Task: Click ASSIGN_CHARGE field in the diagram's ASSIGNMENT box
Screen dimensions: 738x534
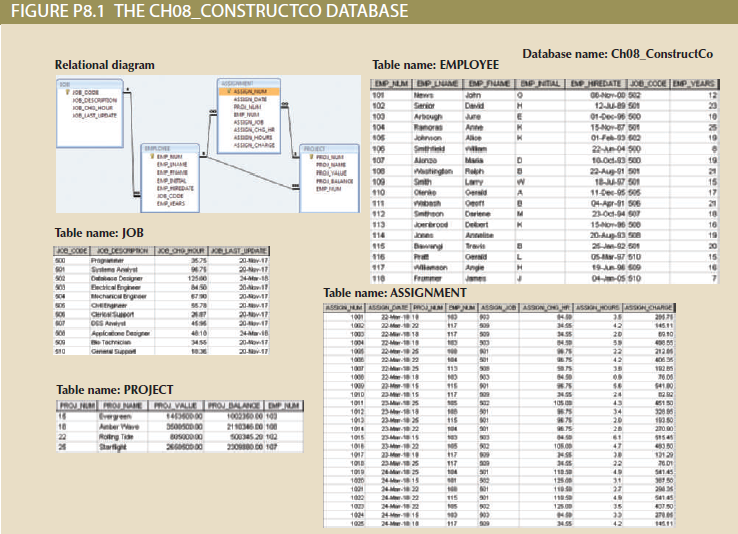Action: (254, 145)
